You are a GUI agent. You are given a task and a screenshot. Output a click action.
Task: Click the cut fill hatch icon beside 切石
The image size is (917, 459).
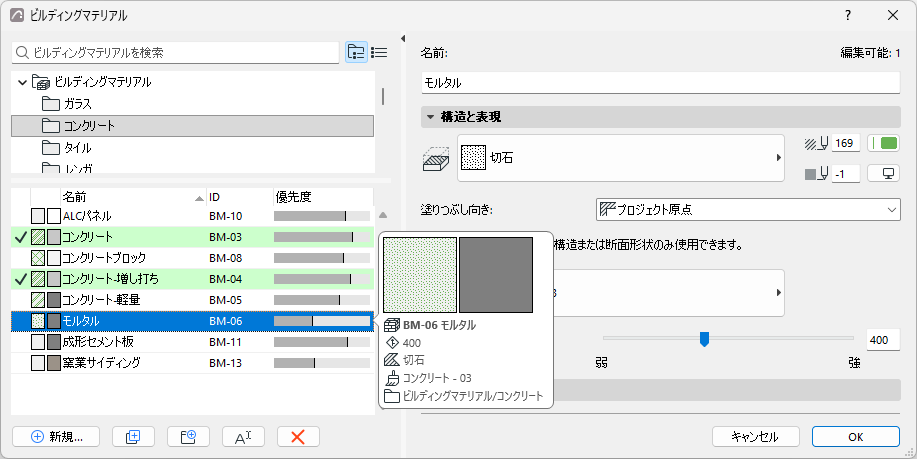click(x=436, y=158)
